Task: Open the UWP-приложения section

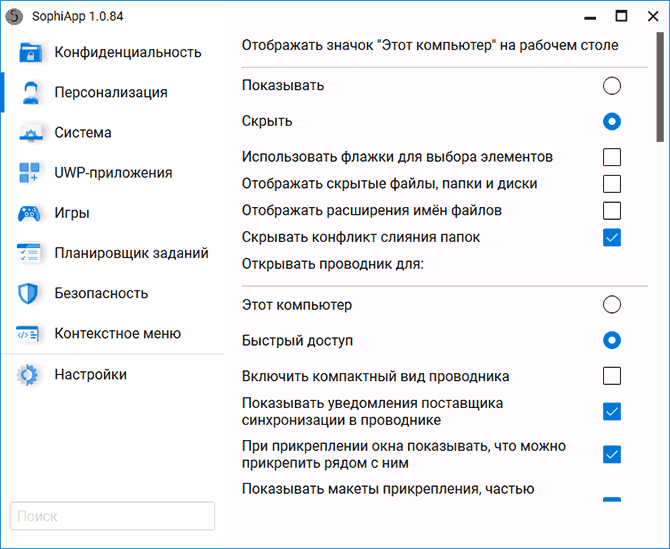Action: tap(113, 173)
